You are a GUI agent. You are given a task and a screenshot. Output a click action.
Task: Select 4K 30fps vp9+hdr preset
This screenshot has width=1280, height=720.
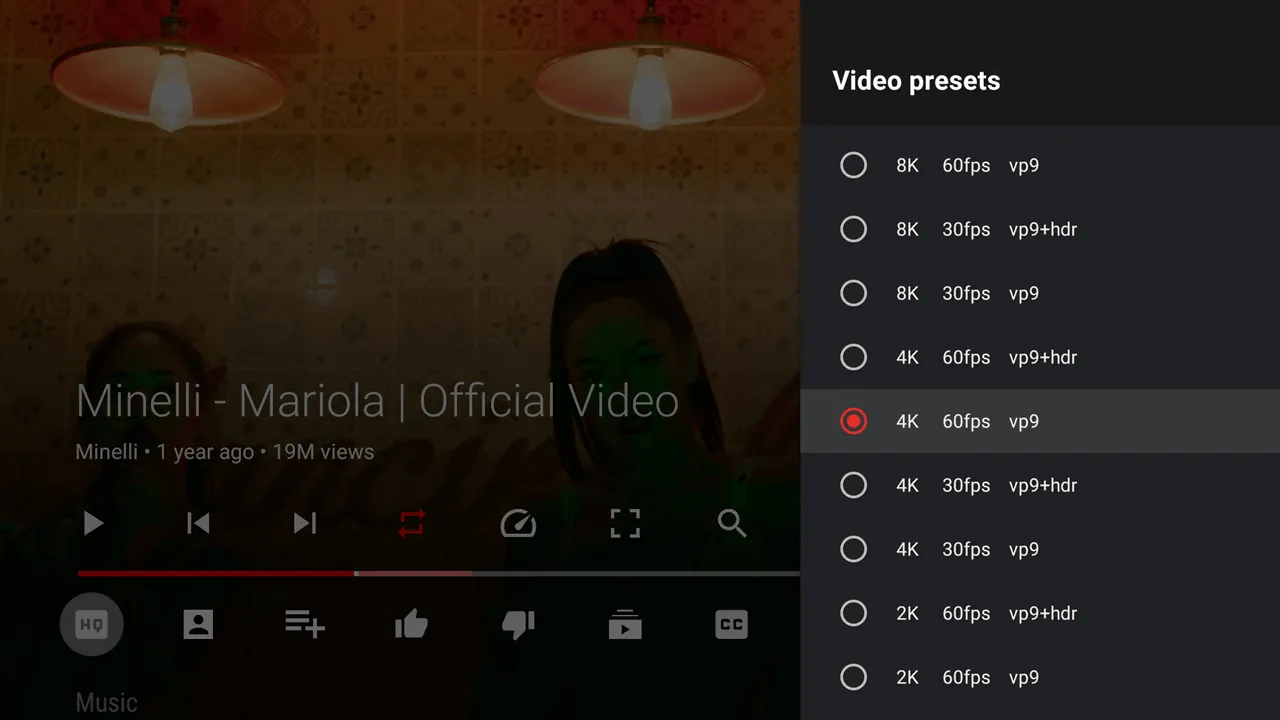click(x=1040, y=485)
